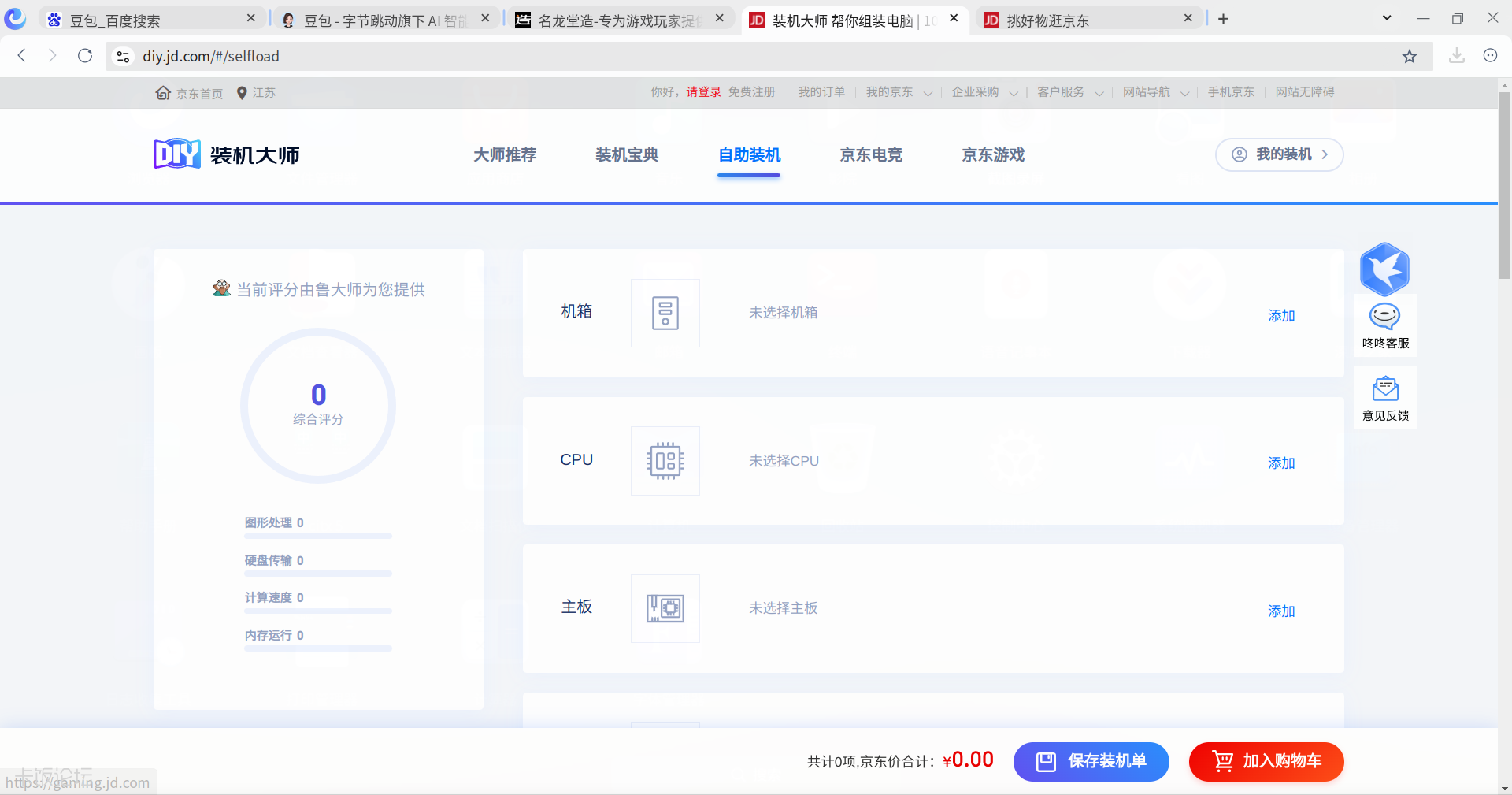Switch to 挑好物逛京东 browser tab

pyautogui.click(x=1090, y=20)
